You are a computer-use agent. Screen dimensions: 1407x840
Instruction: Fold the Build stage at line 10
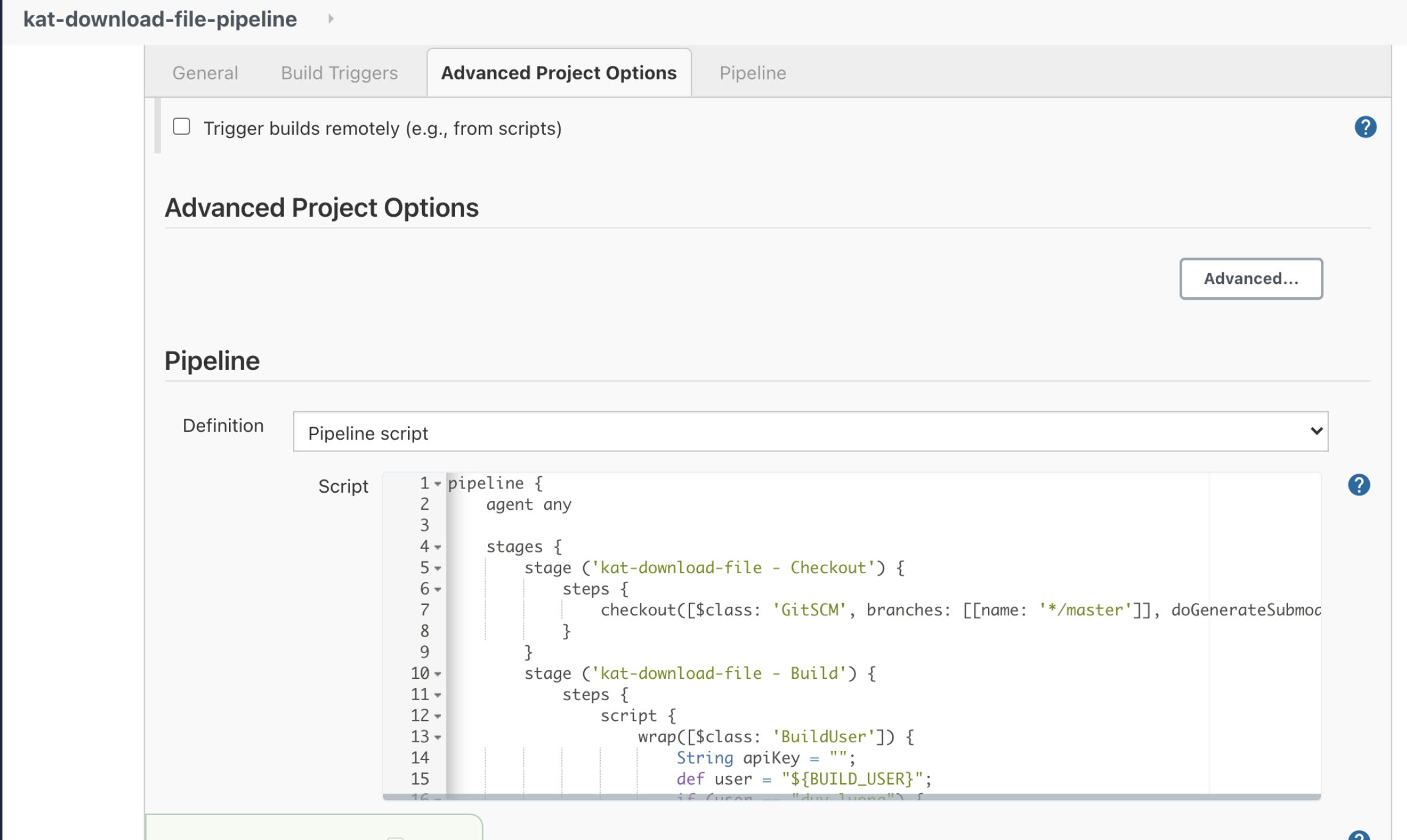pos(438,674)
